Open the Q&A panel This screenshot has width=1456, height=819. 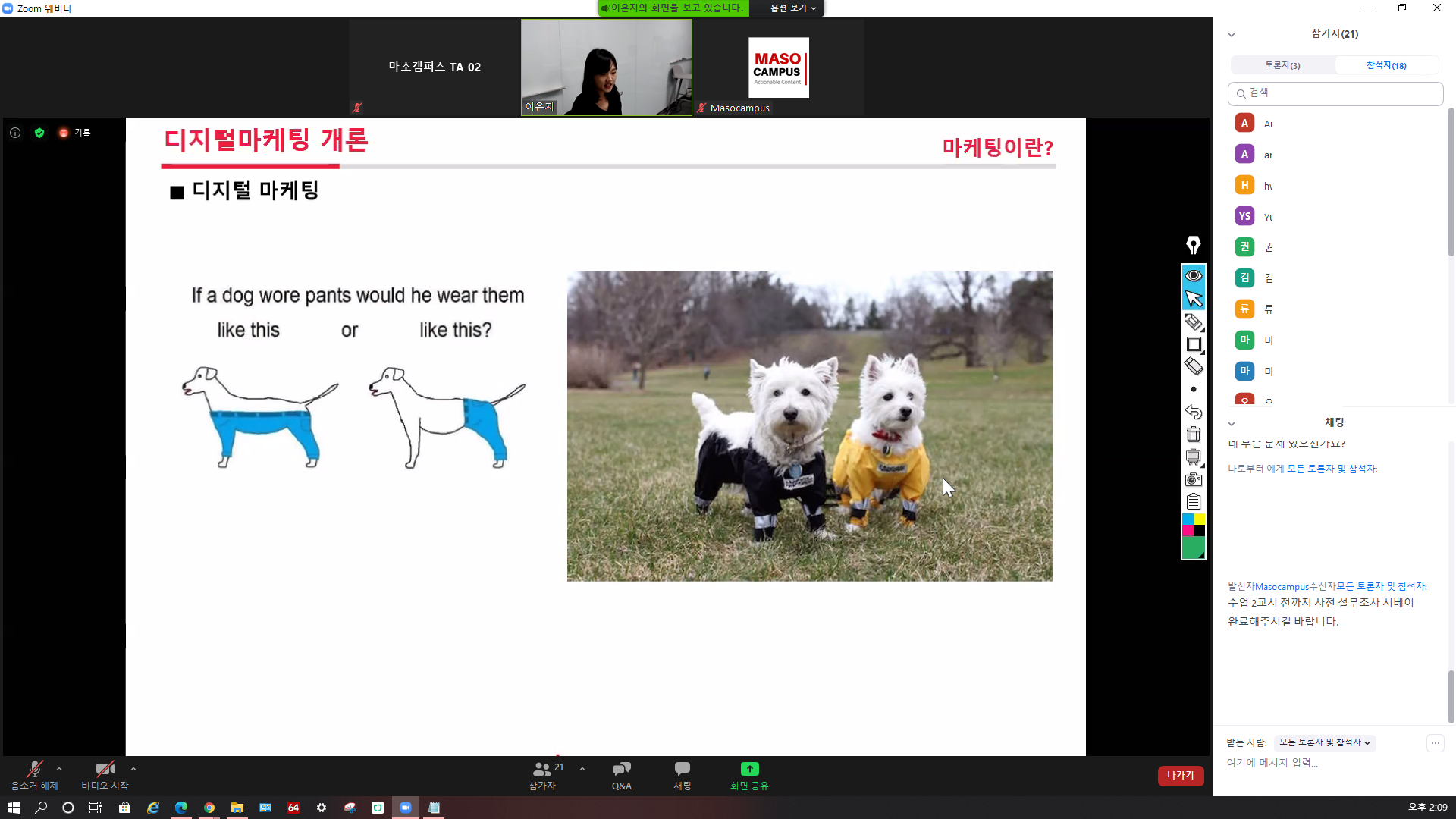pyautogui.click(x=621, y=775)
